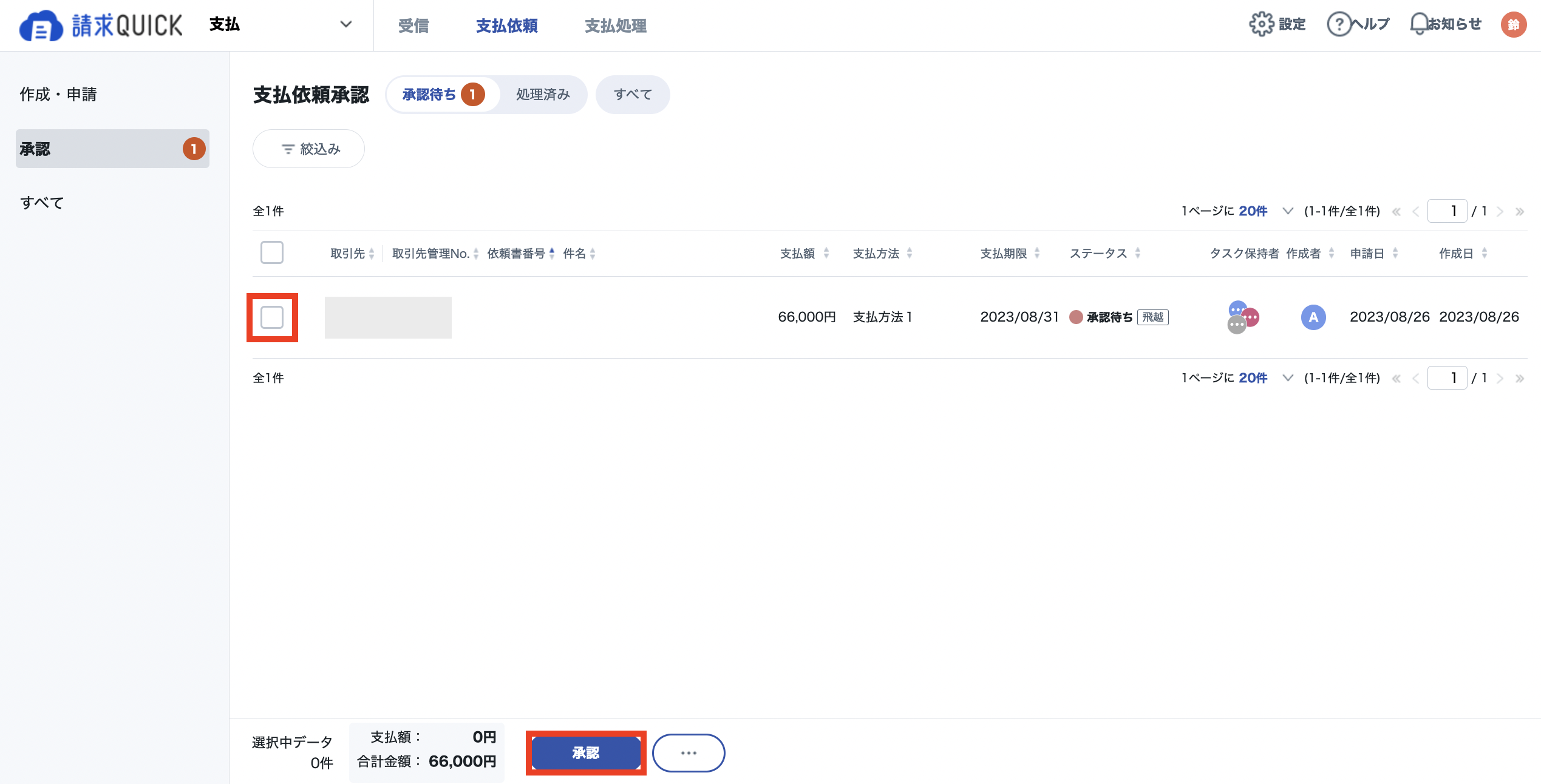Check the 66,000円 row checkbox

click(x=272, y=317)
